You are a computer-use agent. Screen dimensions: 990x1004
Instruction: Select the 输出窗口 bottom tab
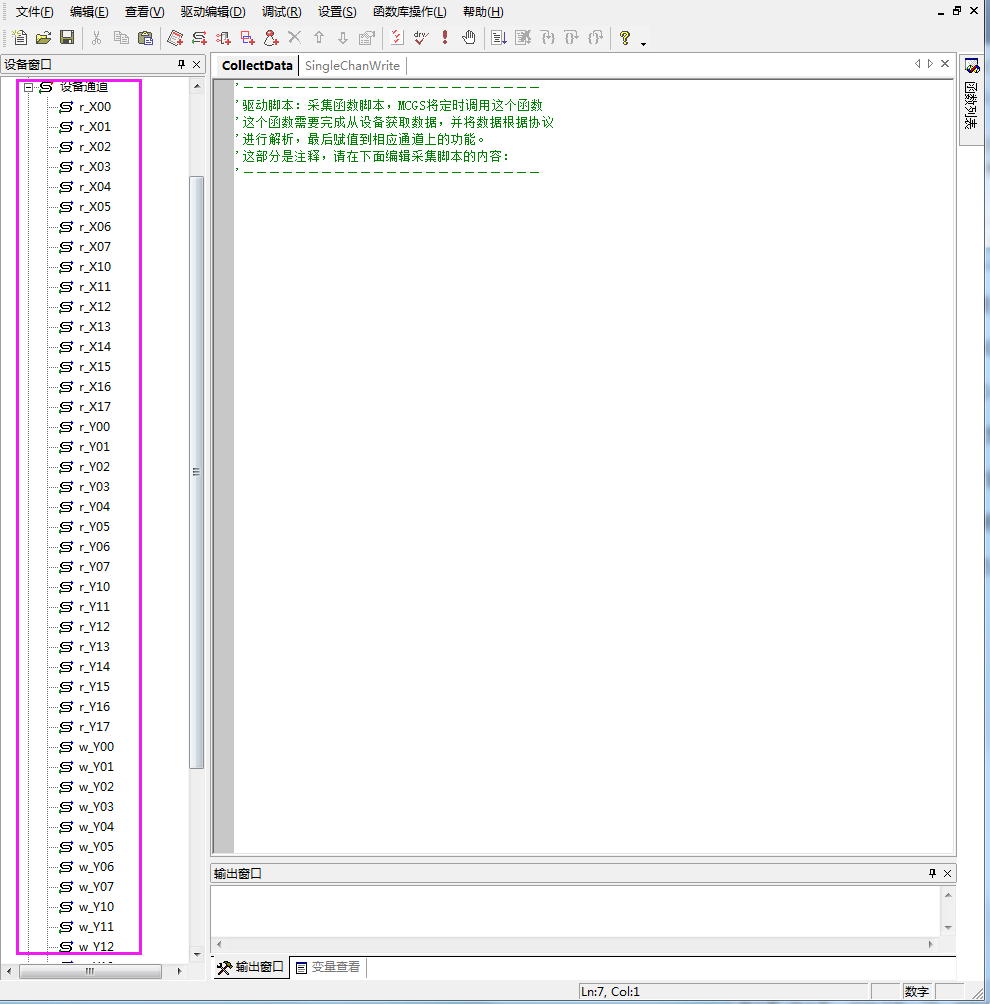tap(250, 967)
